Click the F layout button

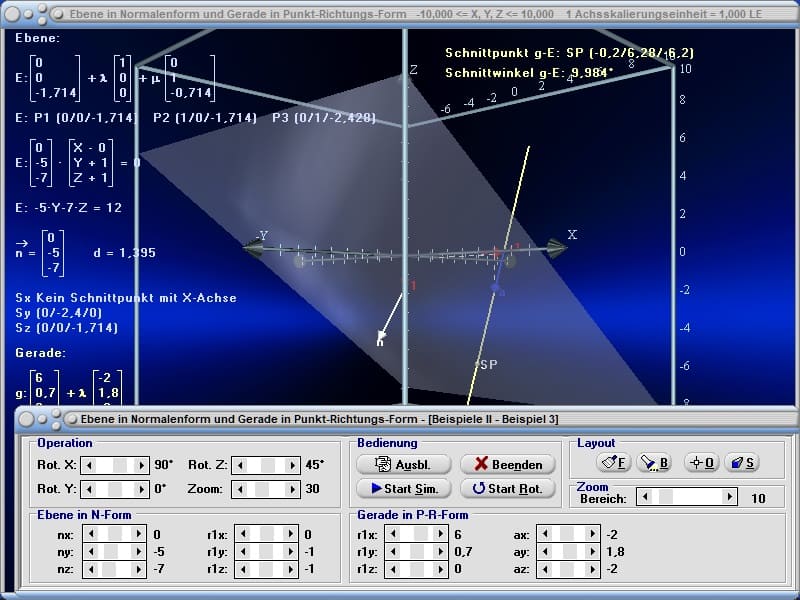click(613, 463)
